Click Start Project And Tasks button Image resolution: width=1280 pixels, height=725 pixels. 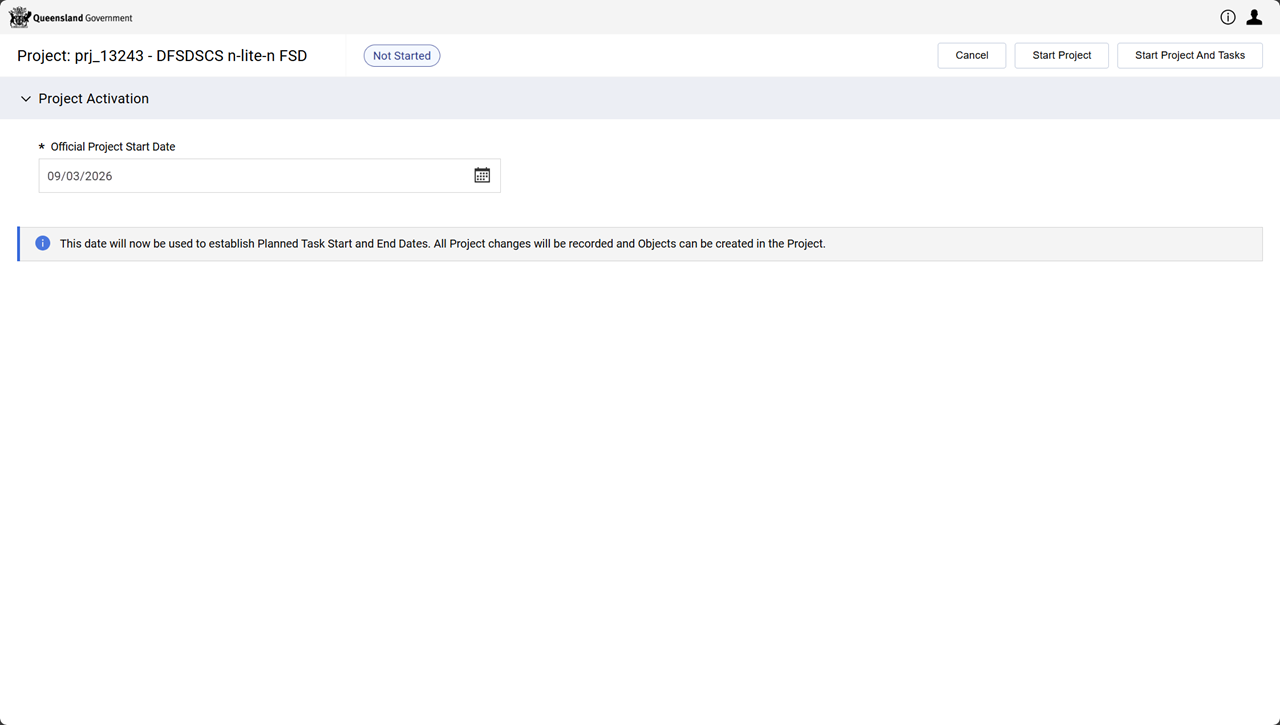1189,56
